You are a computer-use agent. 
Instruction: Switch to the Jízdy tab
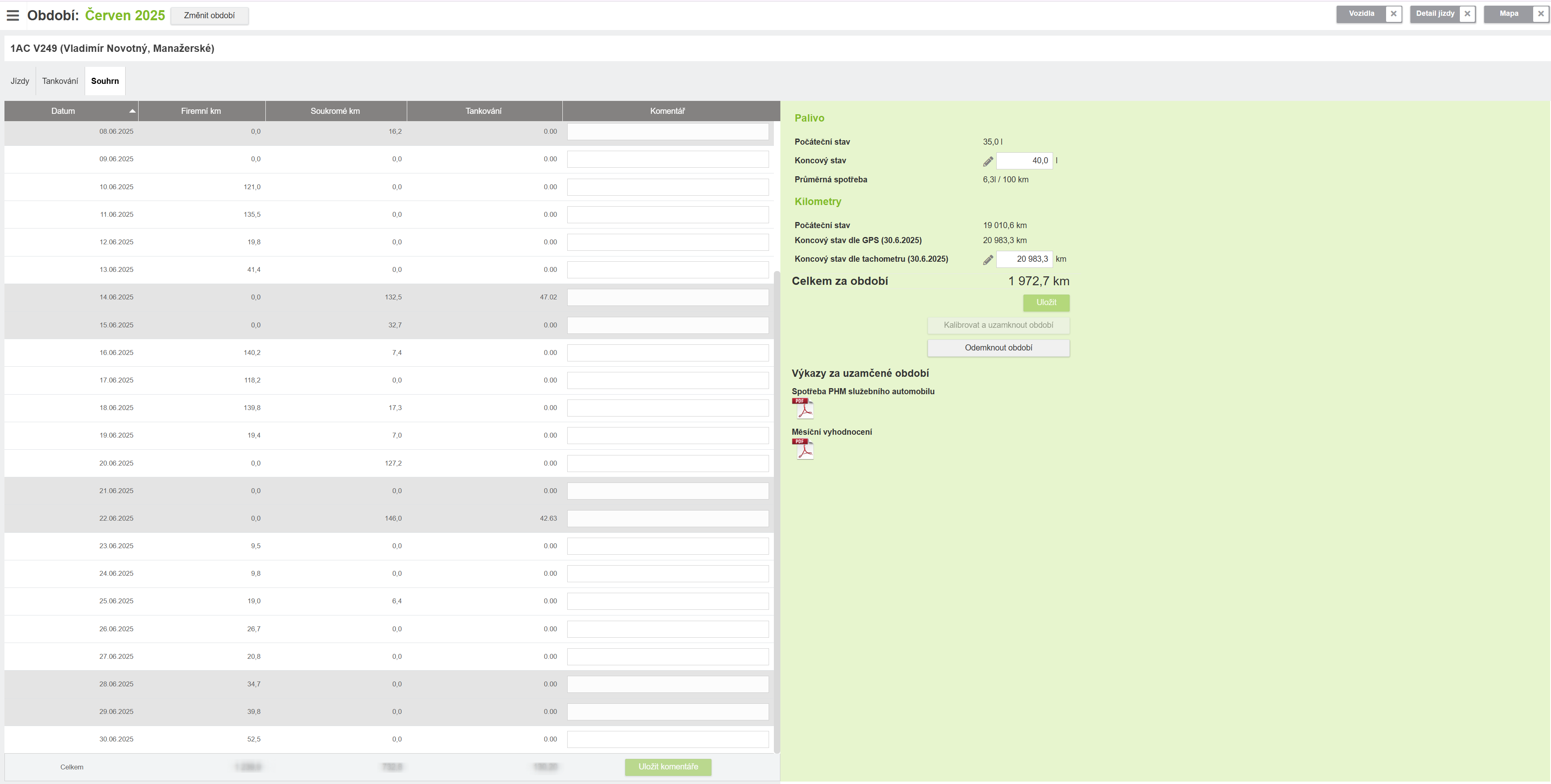coord(20,81)
